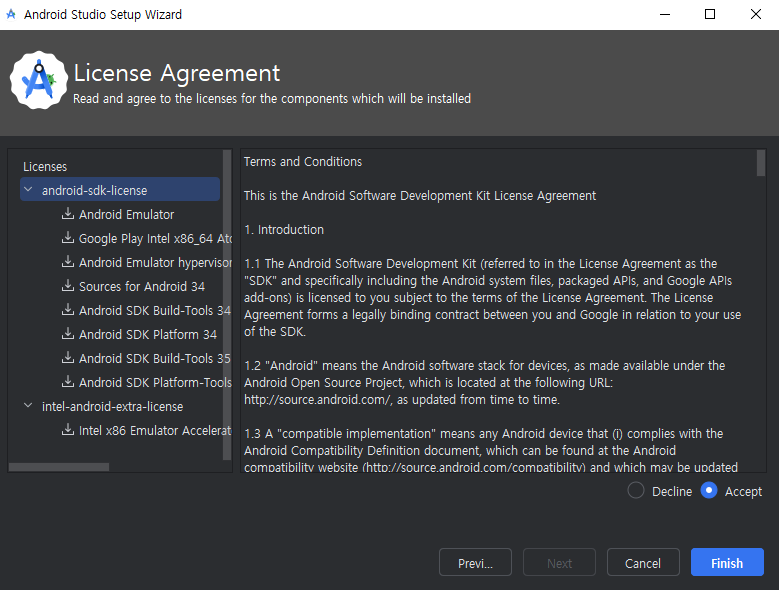Select the android-sdk-license entry
779x590 pixels.
(x=120, y=190)
